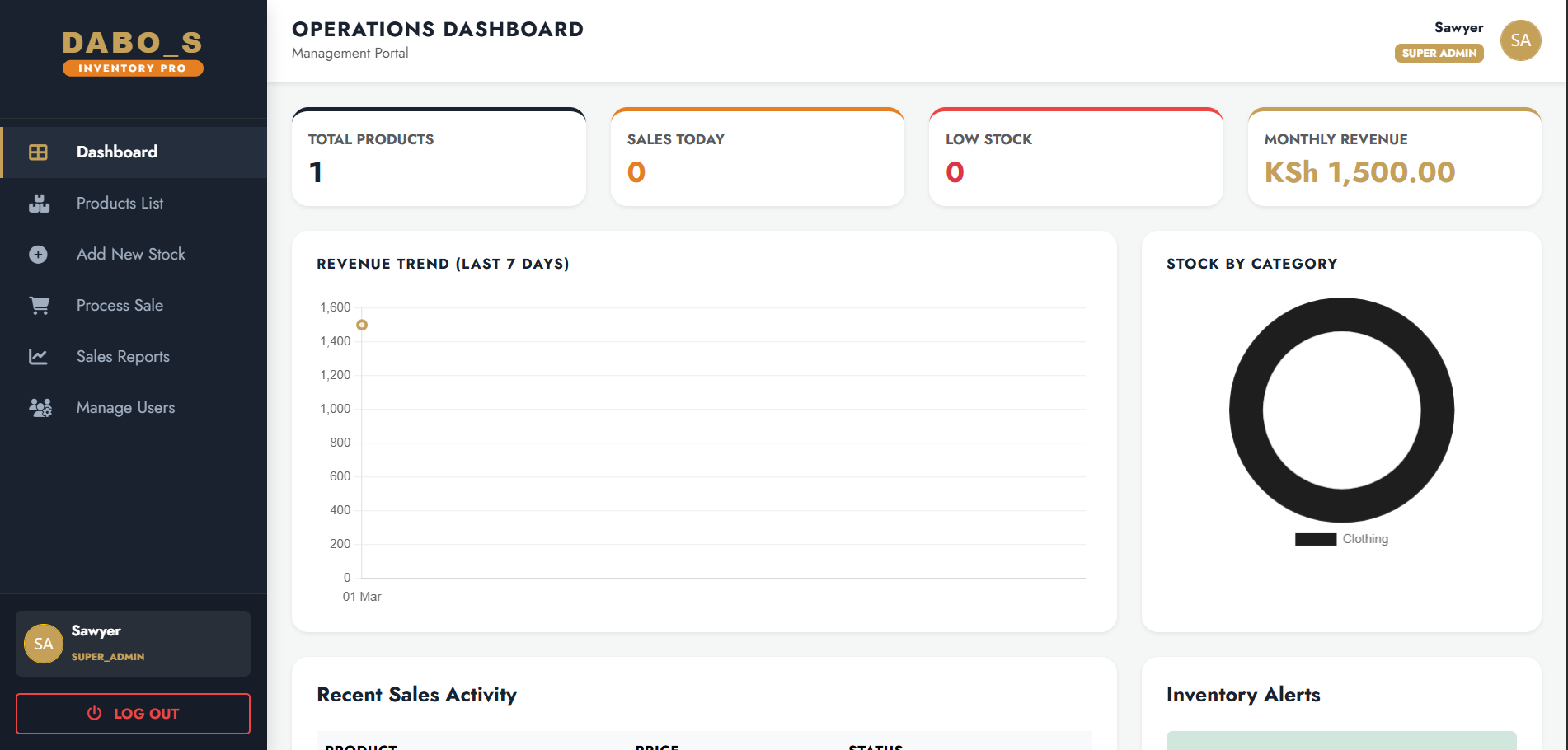Image resolution: width=1568 pixels, height=750 pixels.
Task: Select the Sawyer username in the header
Action: (1458, 28)
